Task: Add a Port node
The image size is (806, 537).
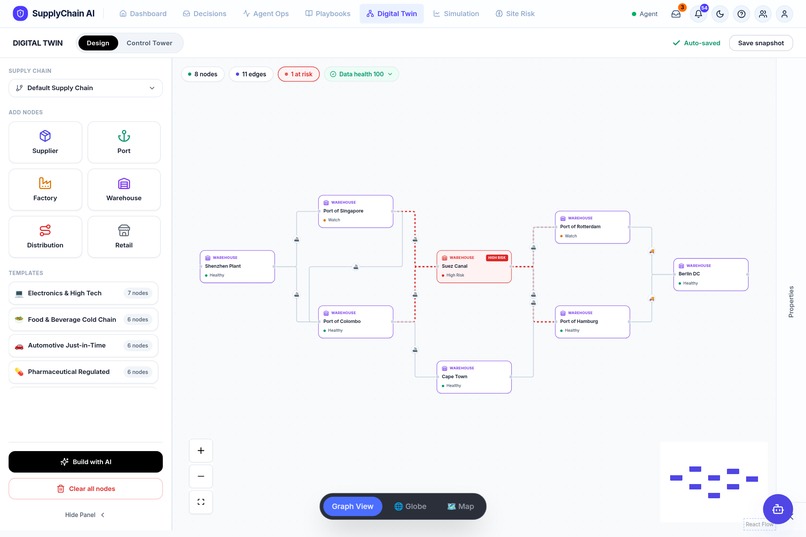Action: click(124, 142)
